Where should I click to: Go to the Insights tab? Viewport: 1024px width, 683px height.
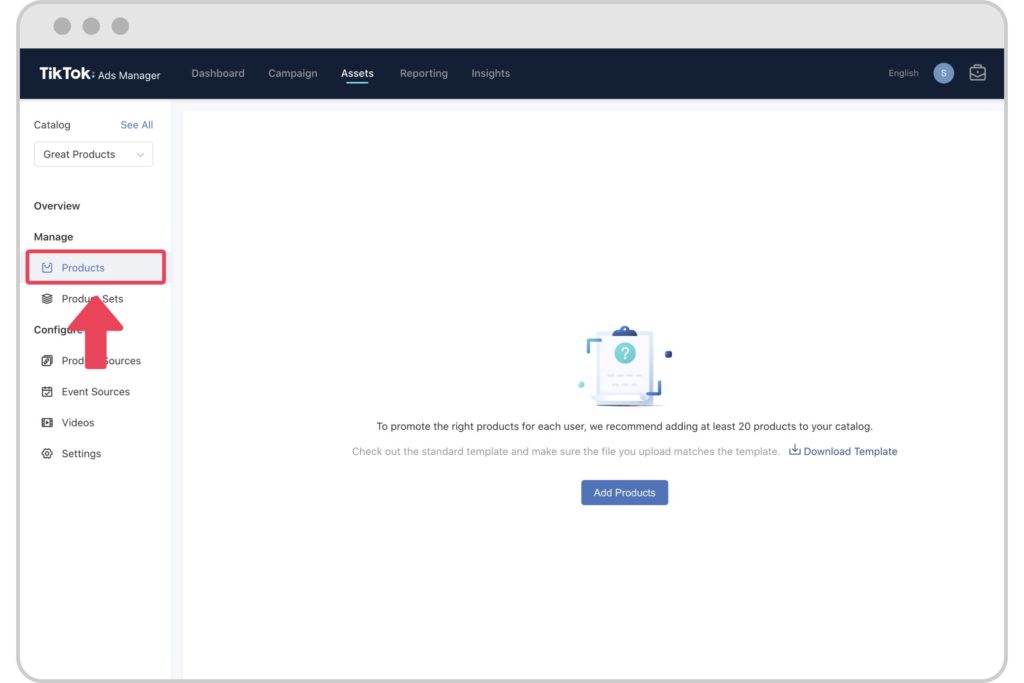coord(490,73)
